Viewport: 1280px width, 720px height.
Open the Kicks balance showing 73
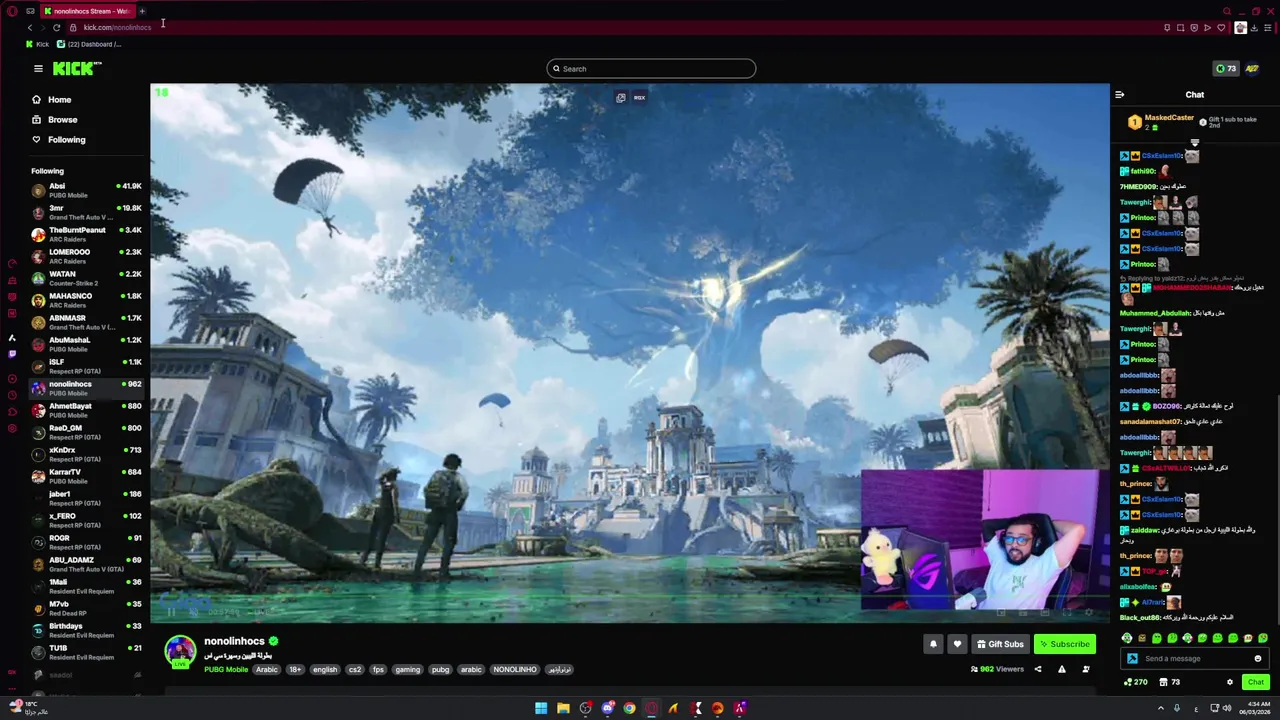pos(1225,69)
